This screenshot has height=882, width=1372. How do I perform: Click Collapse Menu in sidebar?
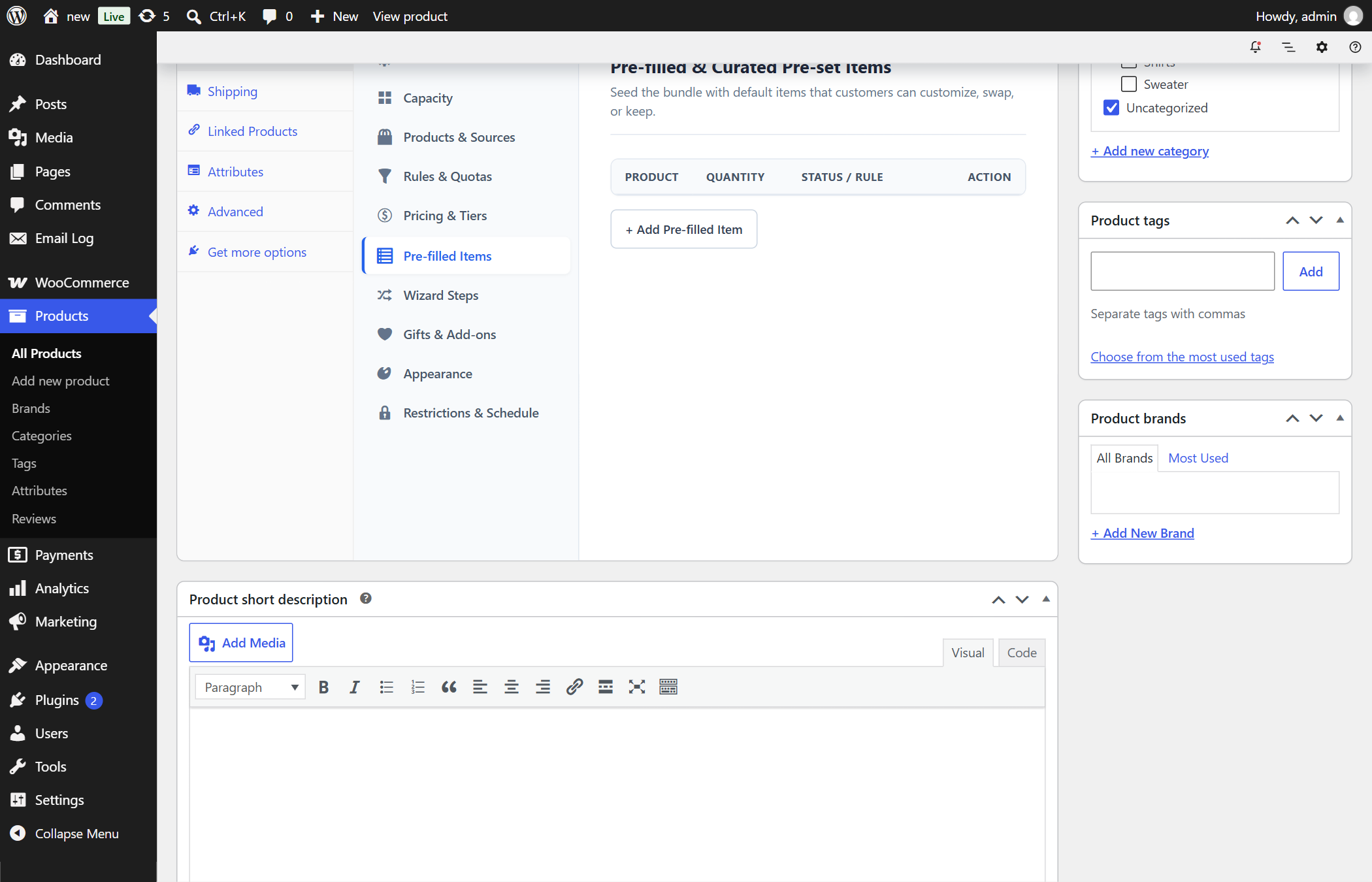78,834
